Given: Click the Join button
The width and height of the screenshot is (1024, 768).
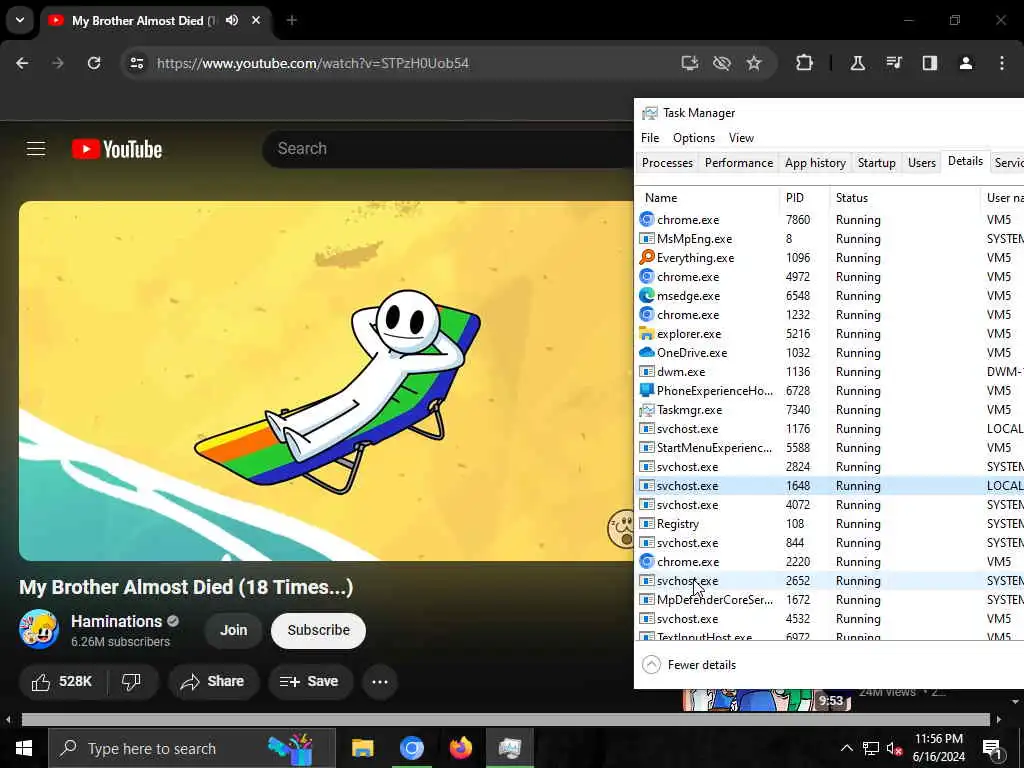Looking at the screenshot, I should tap(233, 630).
